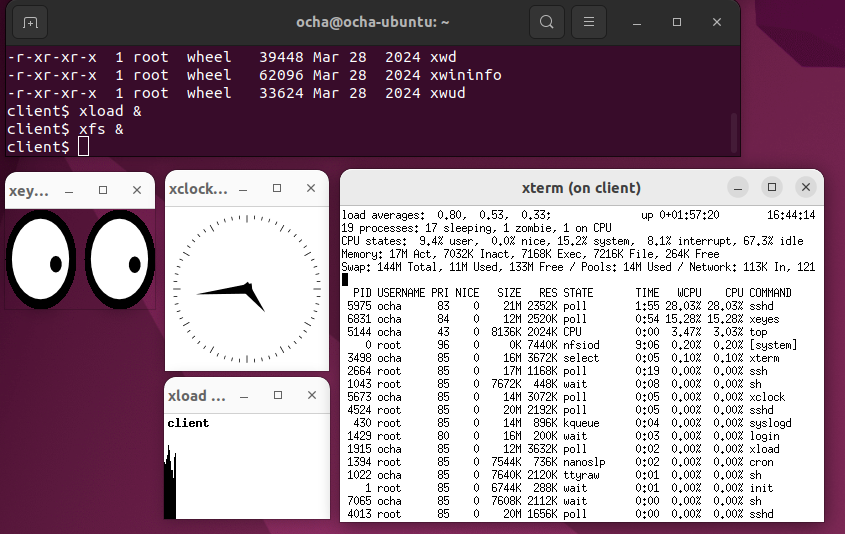The image size is (845, 534).
Task: Minimize the ocha@ocha-ubuntu terminal window
Action: point(637,22)
